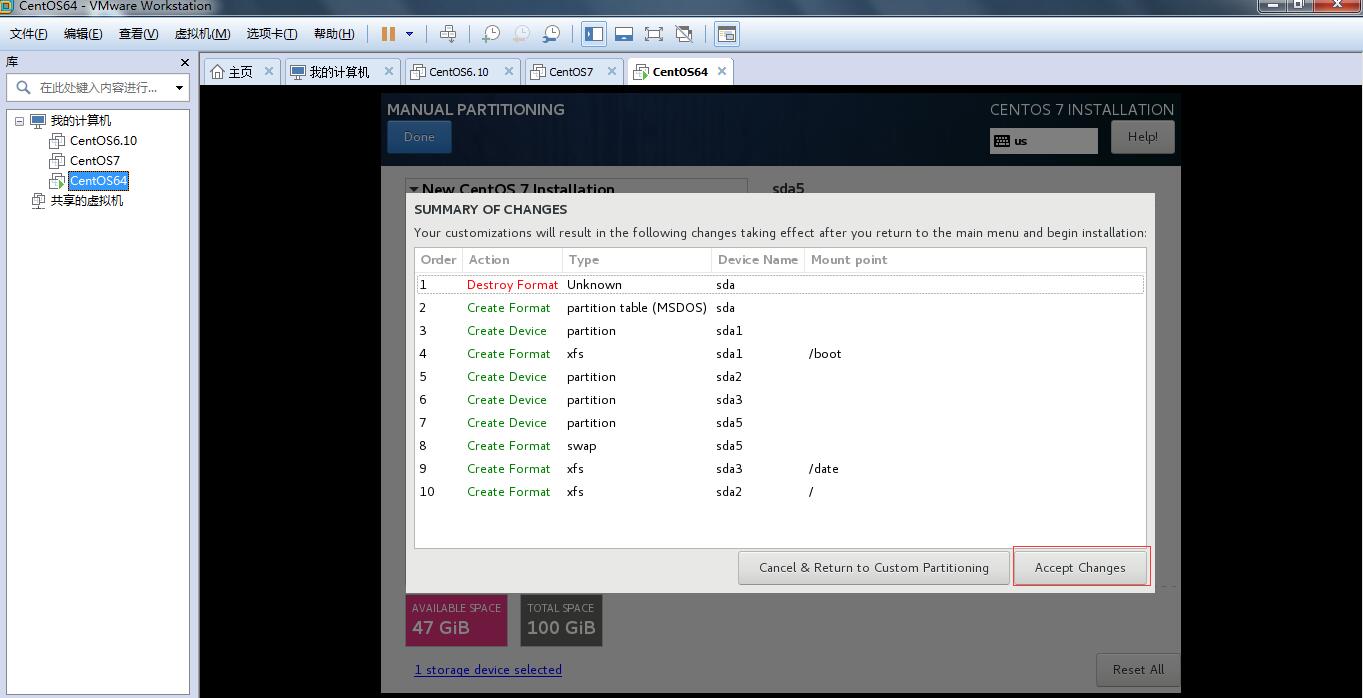This screenshot has width=1363, height=698.
Task: Open the 1 storage device selected link
Action: point(488,670)
